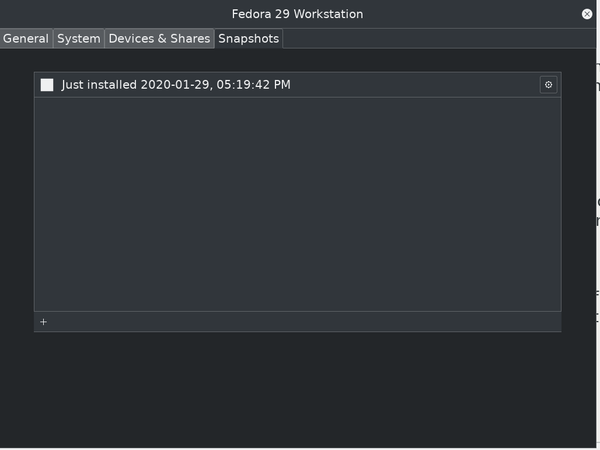Image resolution: width=600 pixels, height=450 pixels.
Task: Click the dark area below snapshot list
Action: click(x=298, y=390)
